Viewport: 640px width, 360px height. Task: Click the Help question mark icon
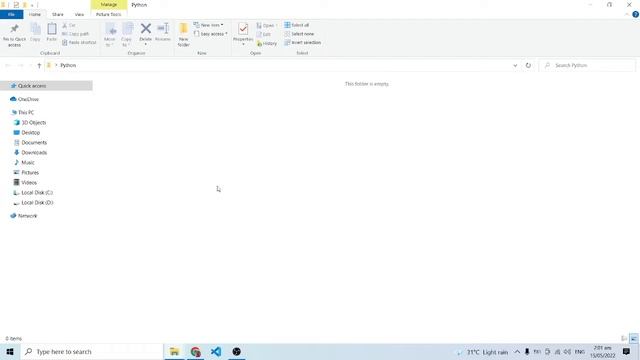635,14
